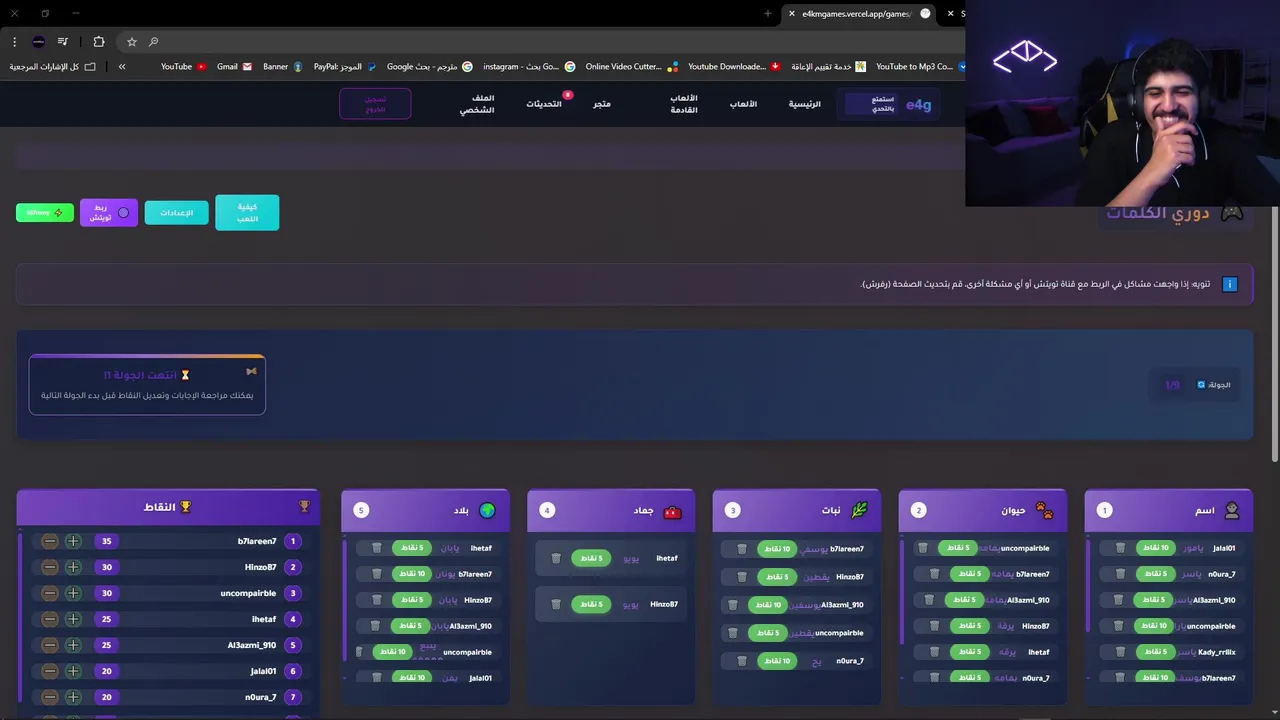Delete b7lareen7's answer in the نبات column
Viewport: 1280px width, 720px height.
point(742,549)
